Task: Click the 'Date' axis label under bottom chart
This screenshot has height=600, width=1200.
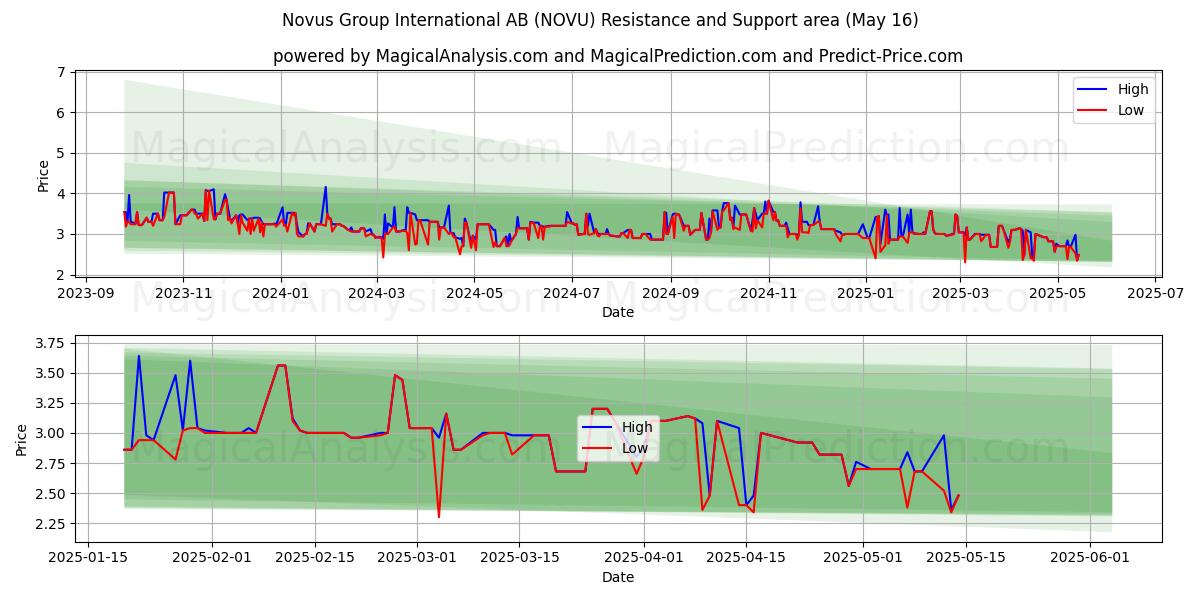Action: coord(618,577)
